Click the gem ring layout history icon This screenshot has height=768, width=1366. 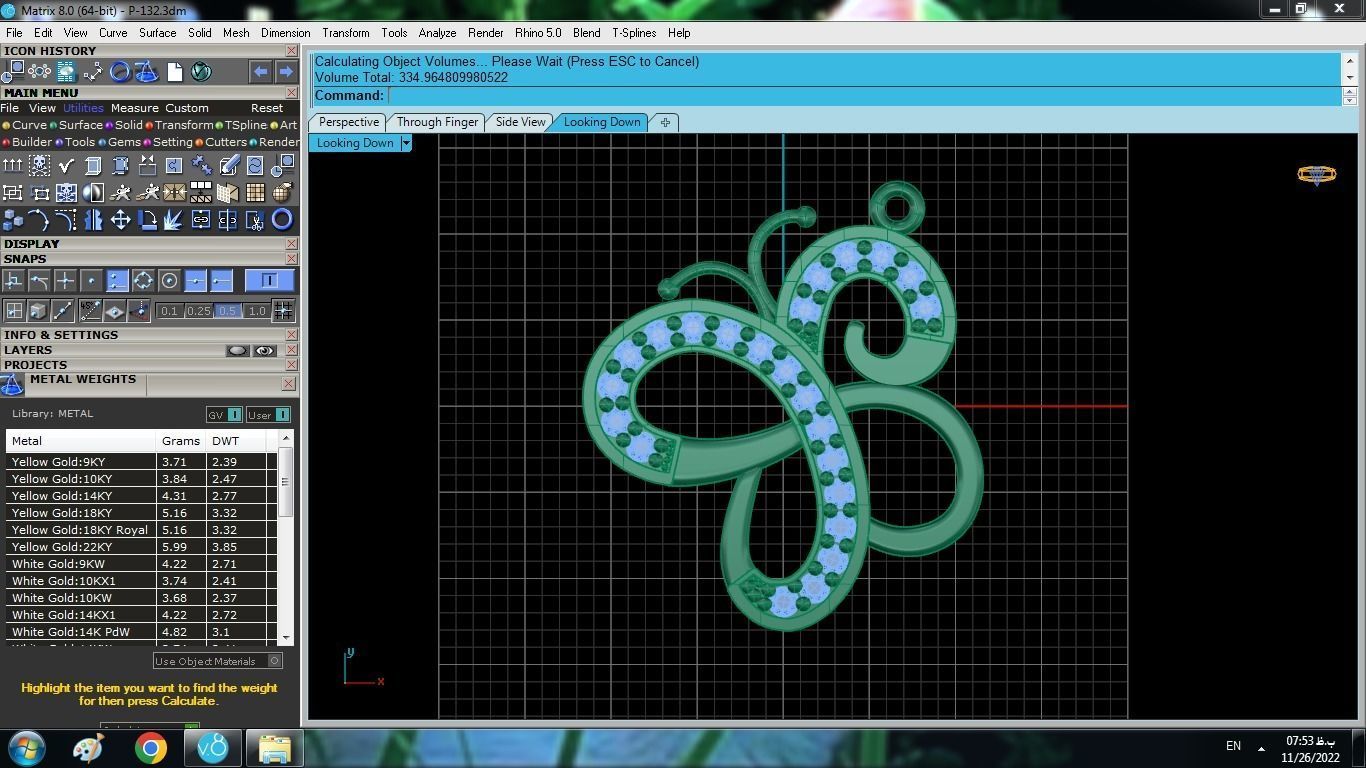click(x=39, y=71)
